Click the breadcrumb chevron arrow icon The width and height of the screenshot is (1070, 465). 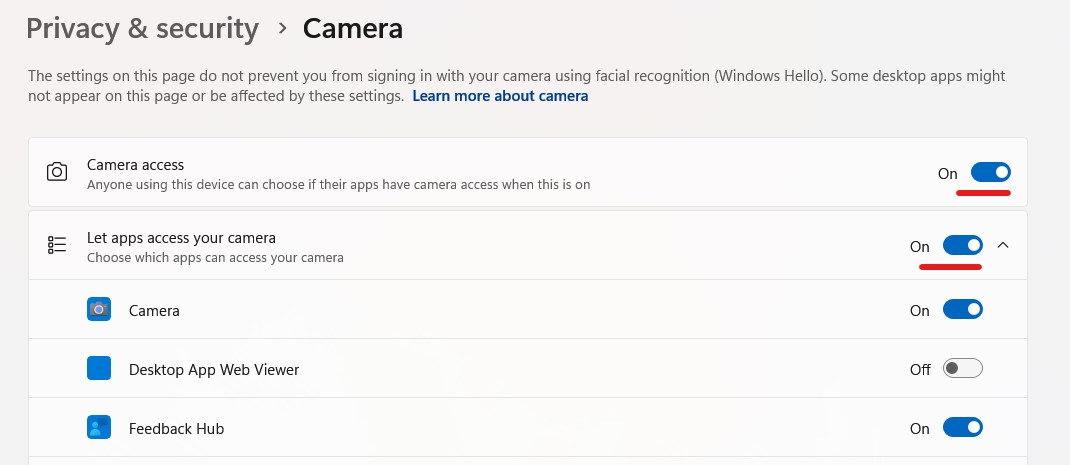coord(283,29)
